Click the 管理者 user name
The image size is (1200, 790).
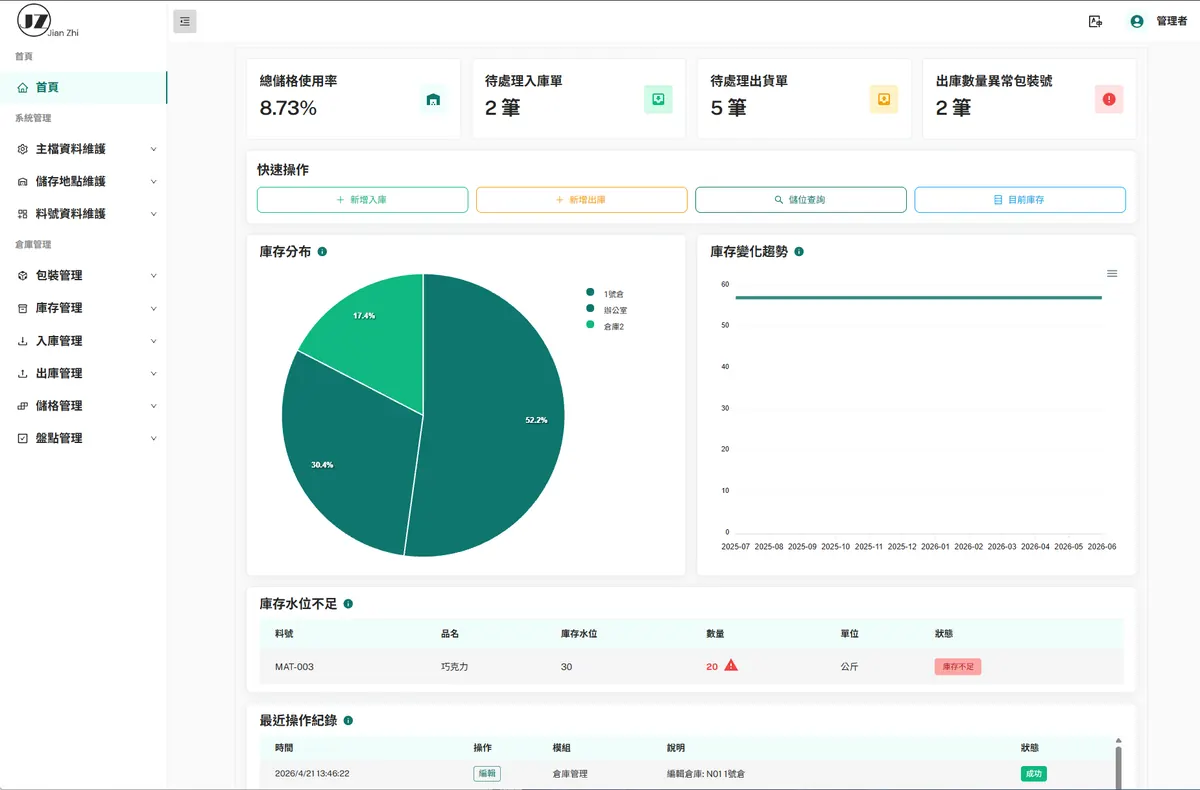(1171, 21)
